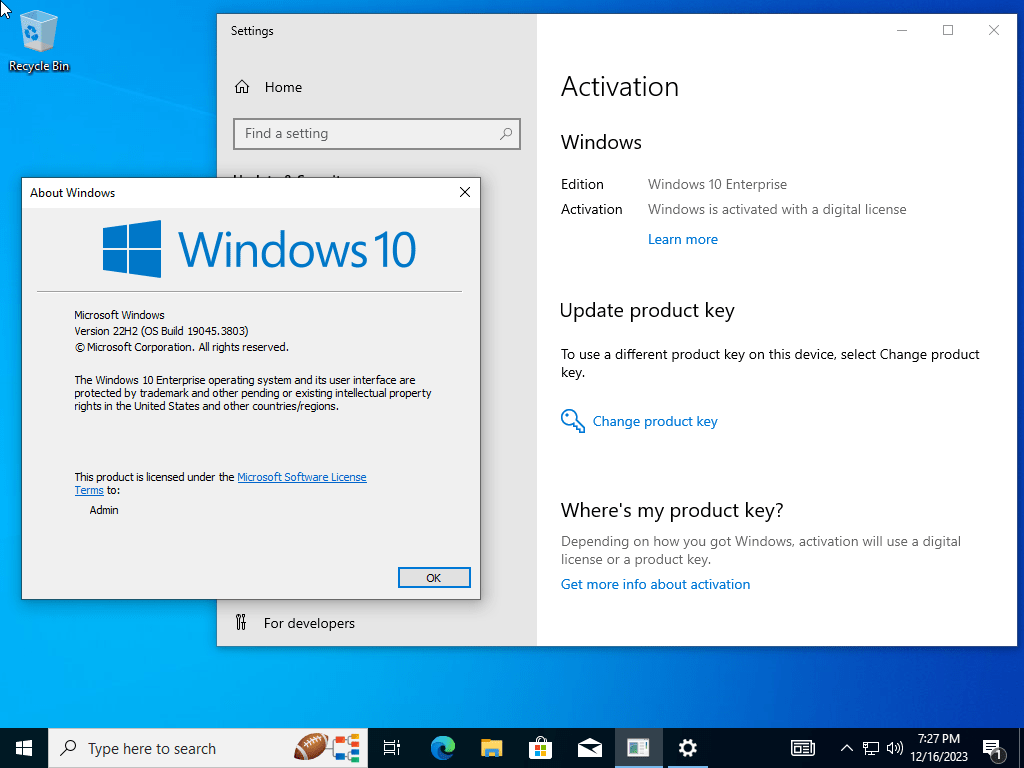Click the Windows 10 Enterprise edition text
1024x768 pixels.
pyautogui.click(x=717, y=184)
